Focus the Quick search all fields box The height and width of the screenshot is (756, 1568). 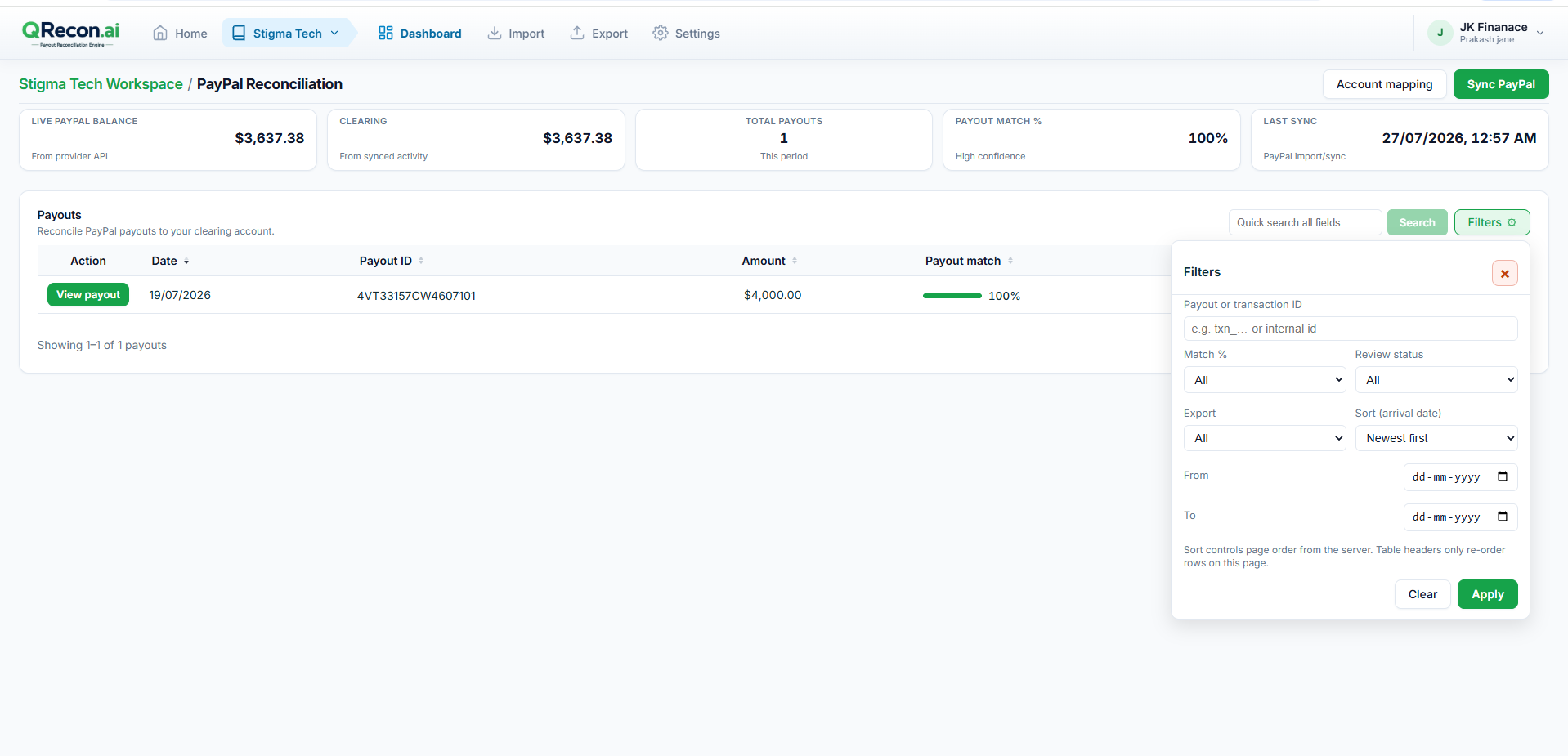click(x=1305, y=222)
